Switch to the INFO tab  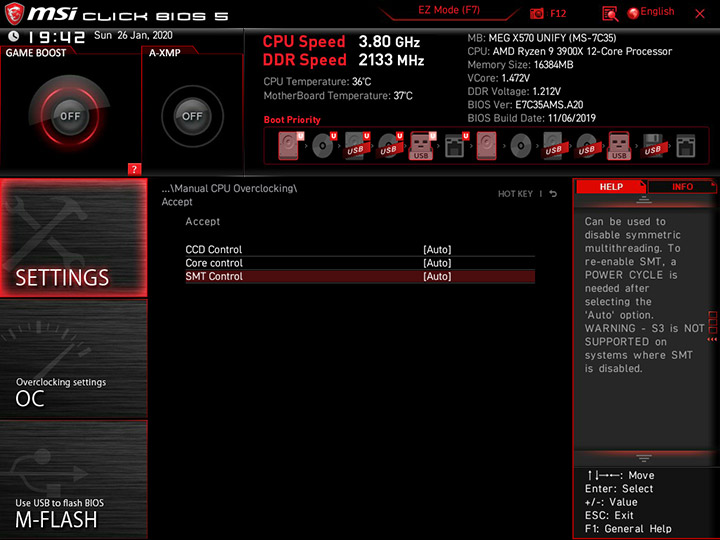(x=682, y=187)
